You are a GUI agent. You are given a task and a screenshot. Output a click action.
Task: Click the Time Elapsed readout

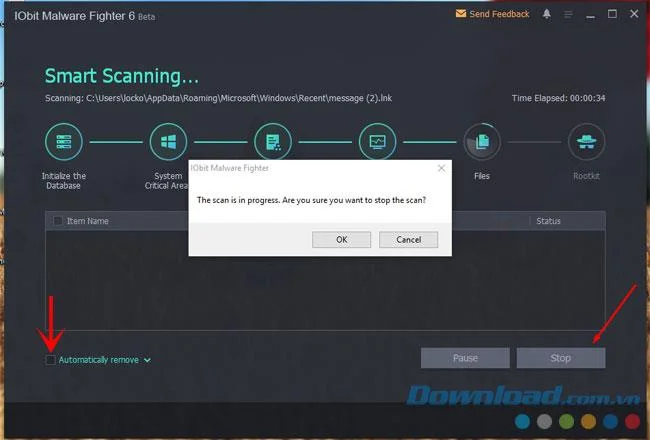click(x=558, y=98)
